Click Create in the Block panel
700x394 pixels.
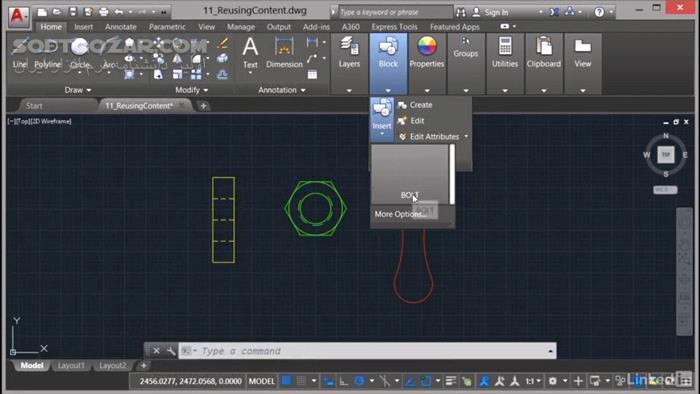tap(415, 105)
